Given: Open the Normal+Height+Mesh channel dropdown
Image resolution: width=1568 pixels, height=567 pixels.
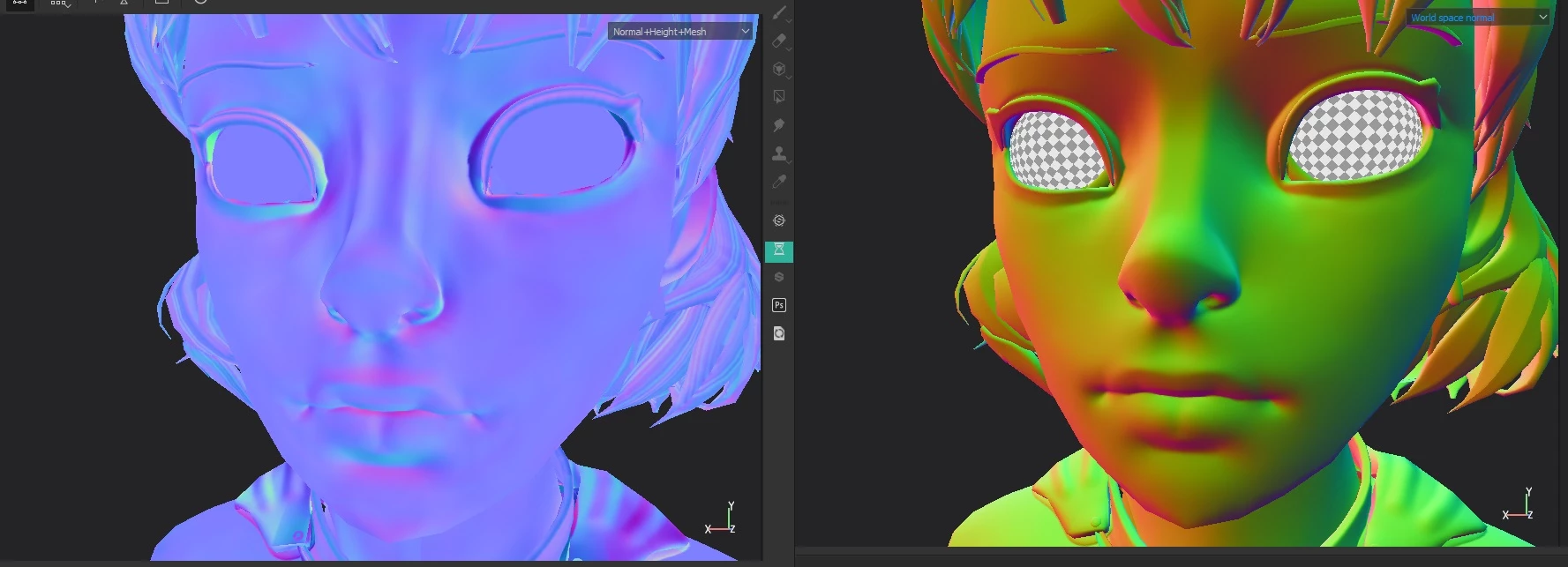Looking at the screenshot, I should (680, 32).
